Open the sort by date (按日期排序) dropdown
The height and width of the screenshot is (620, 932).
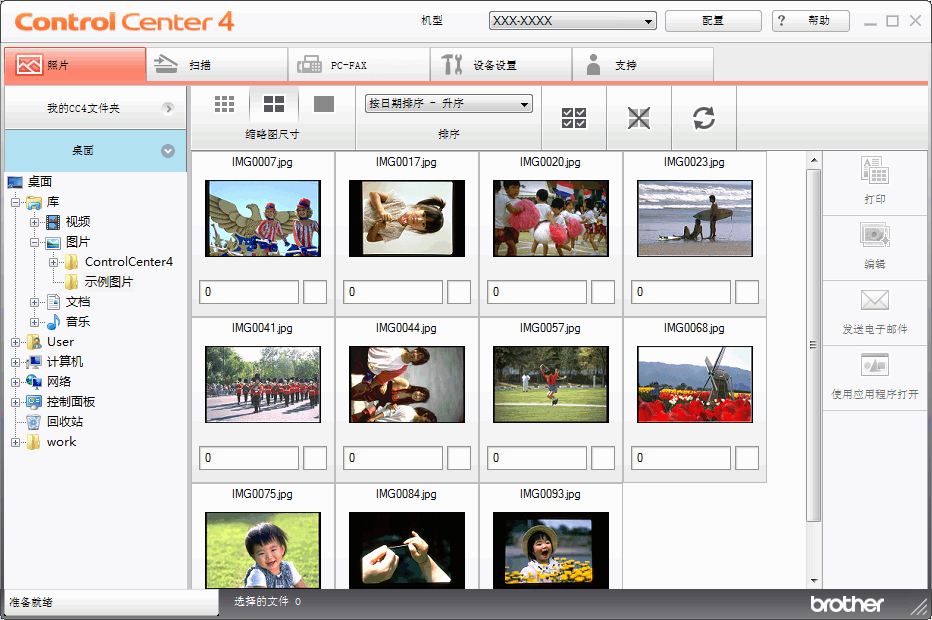[x=448, y=104]
